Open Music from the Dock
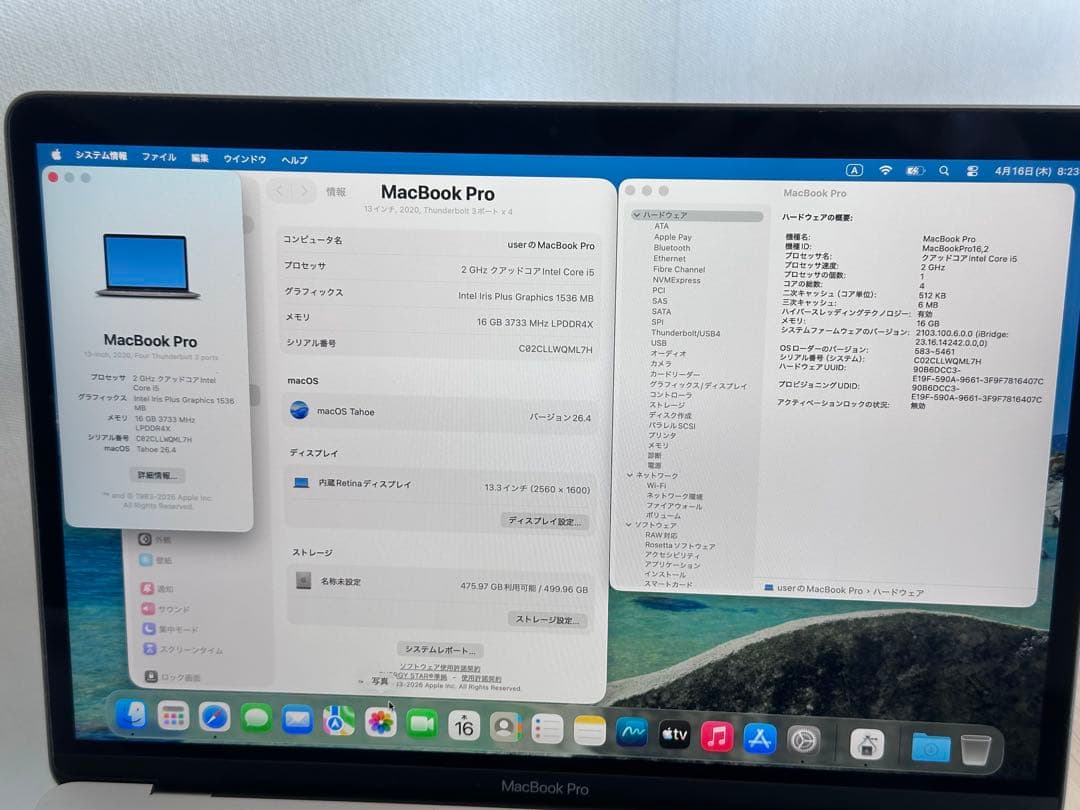 [717, 736]
